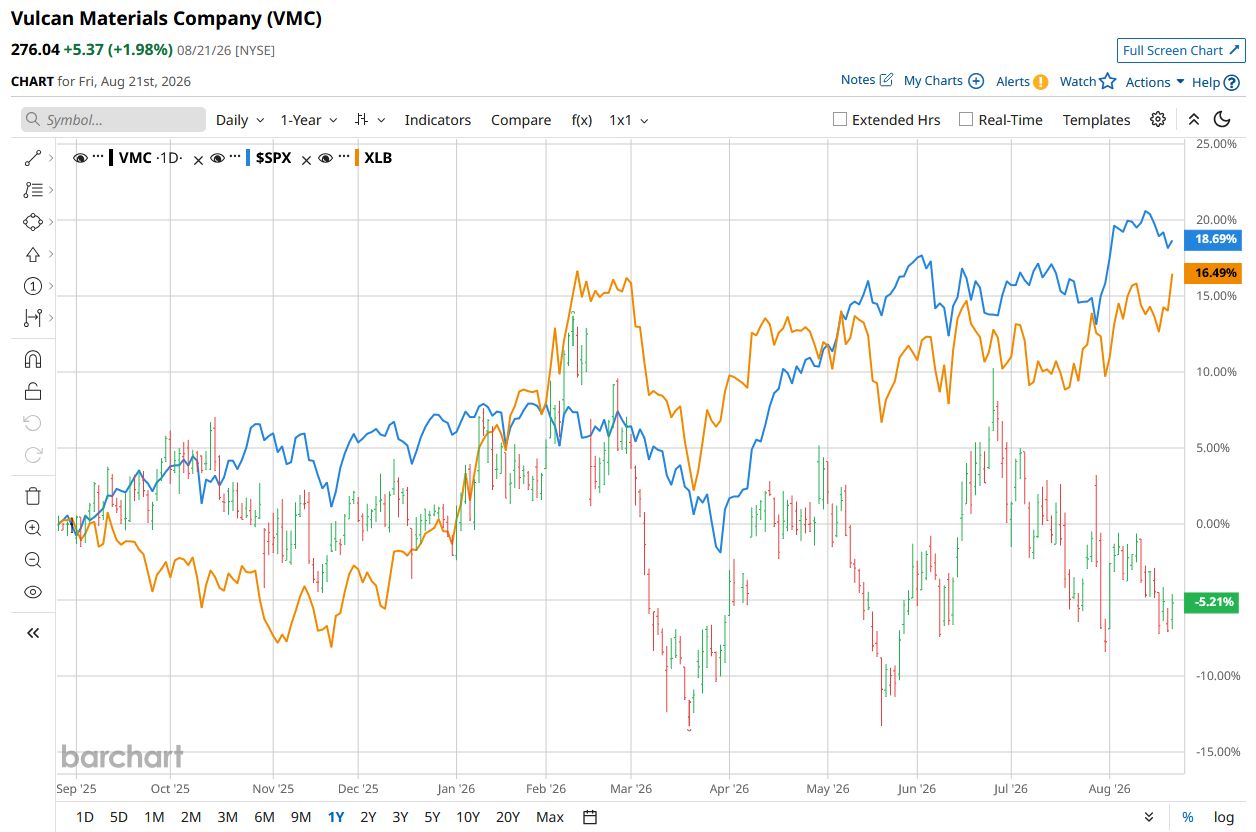Redo the last chart action
The width and height of the screenshot is (1256, 832).
32,455
